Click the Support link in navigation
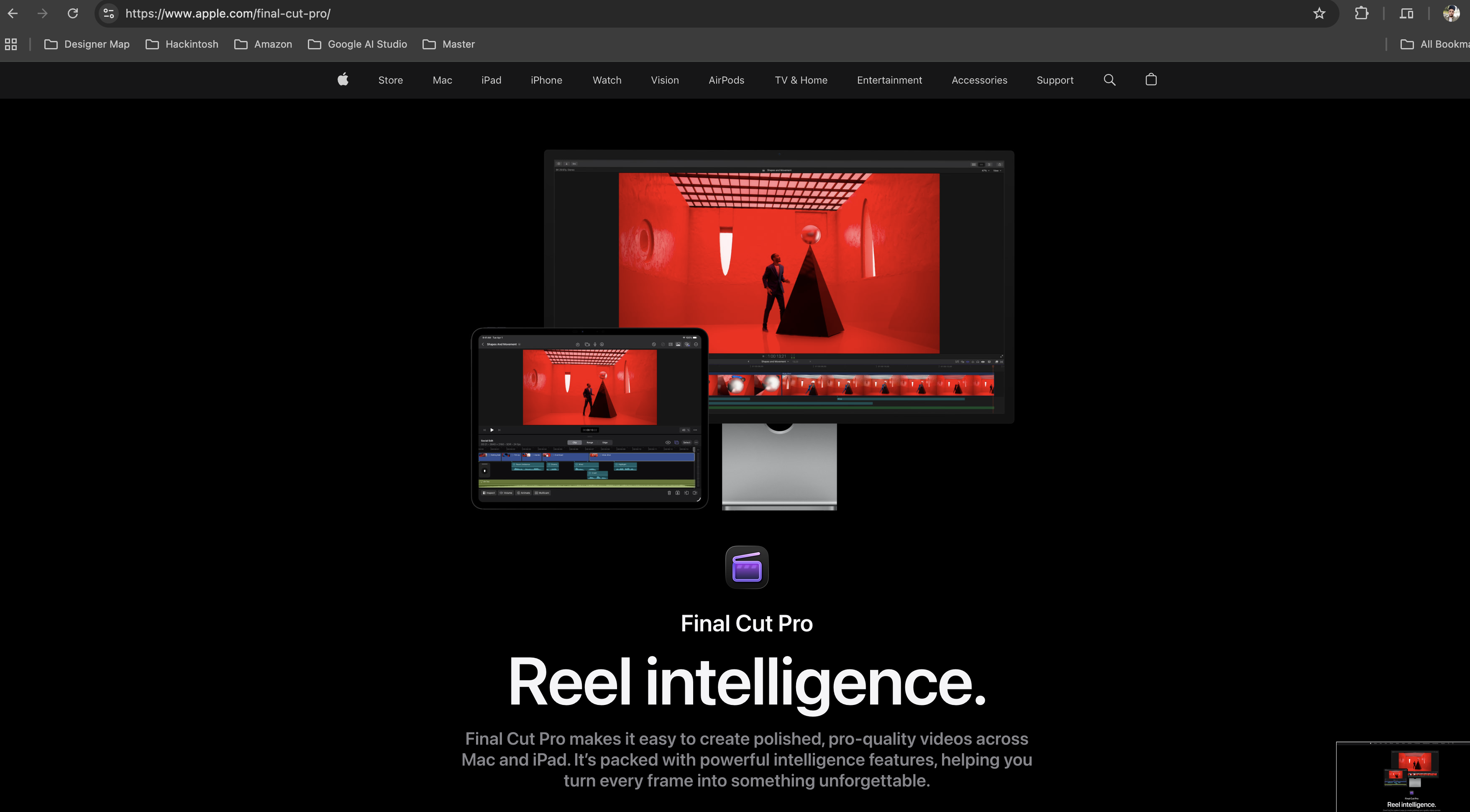 1055,80
